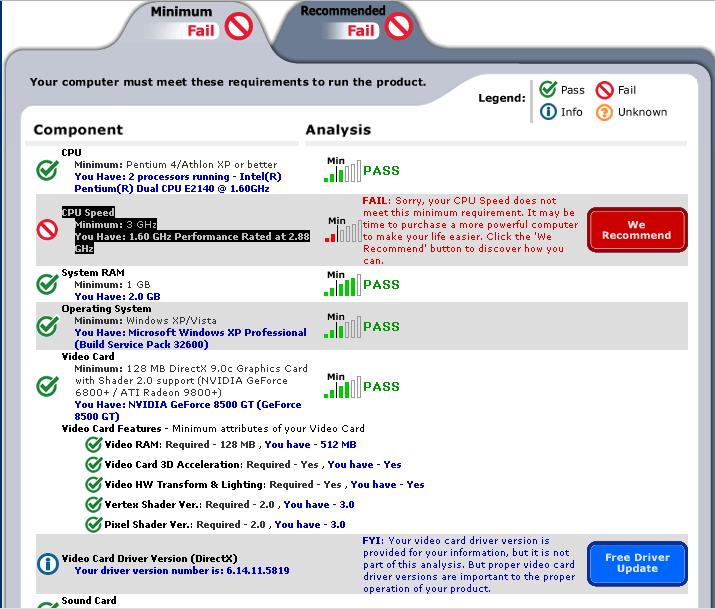Screen dimensions: 715x609
Task: Click the CPU Speed fail icon
Action: [x=47, y=230]
